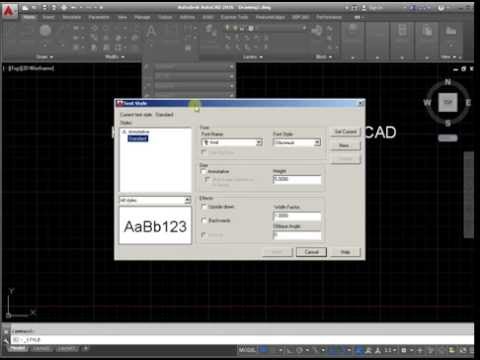Select the Circle tool in Draw panel
Image resolution: width=480 pixels, height=360 pixels.
[45, 31]
